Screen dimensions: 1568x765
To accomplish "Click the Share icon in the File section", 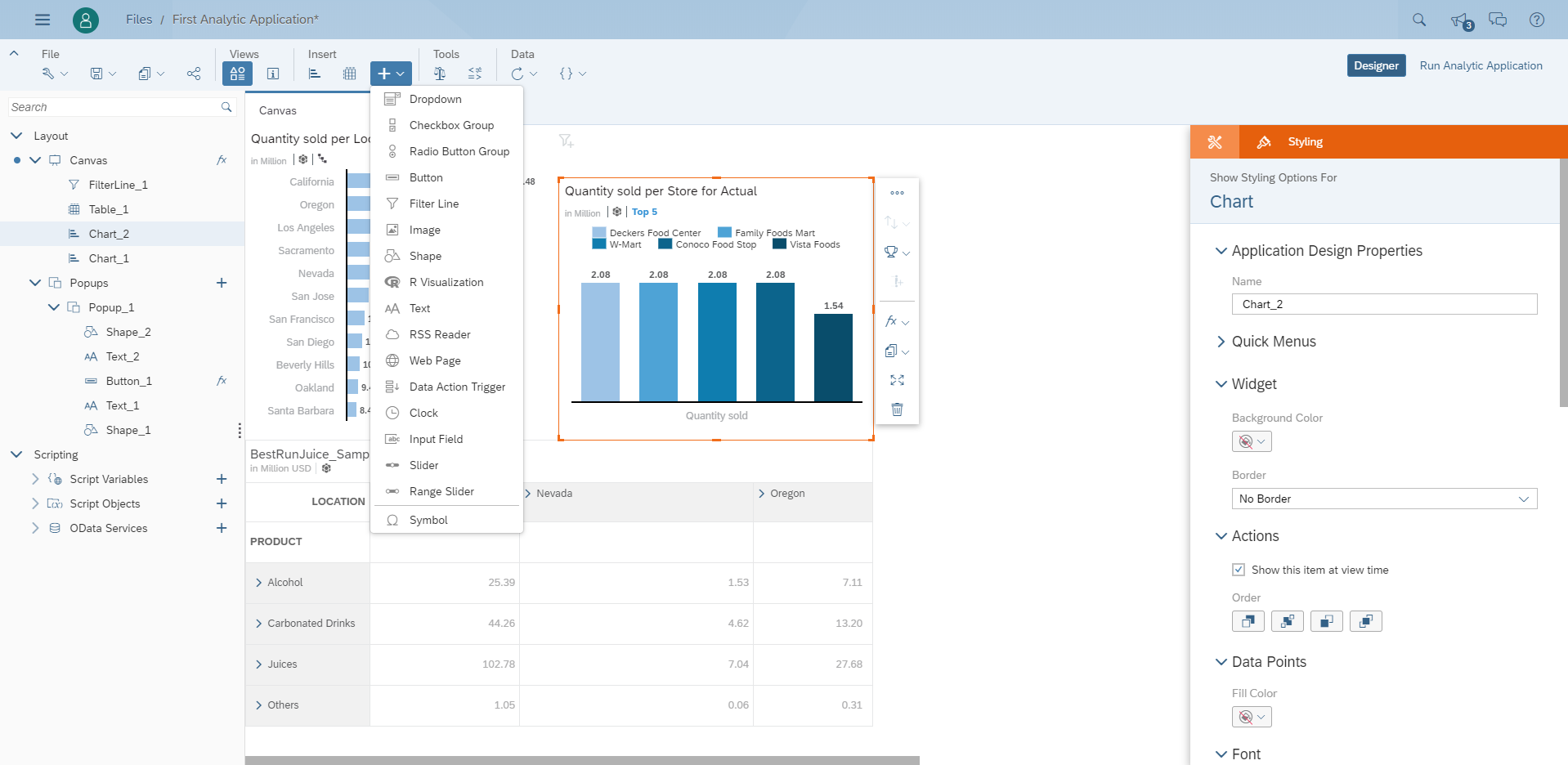I will point(193,74).
